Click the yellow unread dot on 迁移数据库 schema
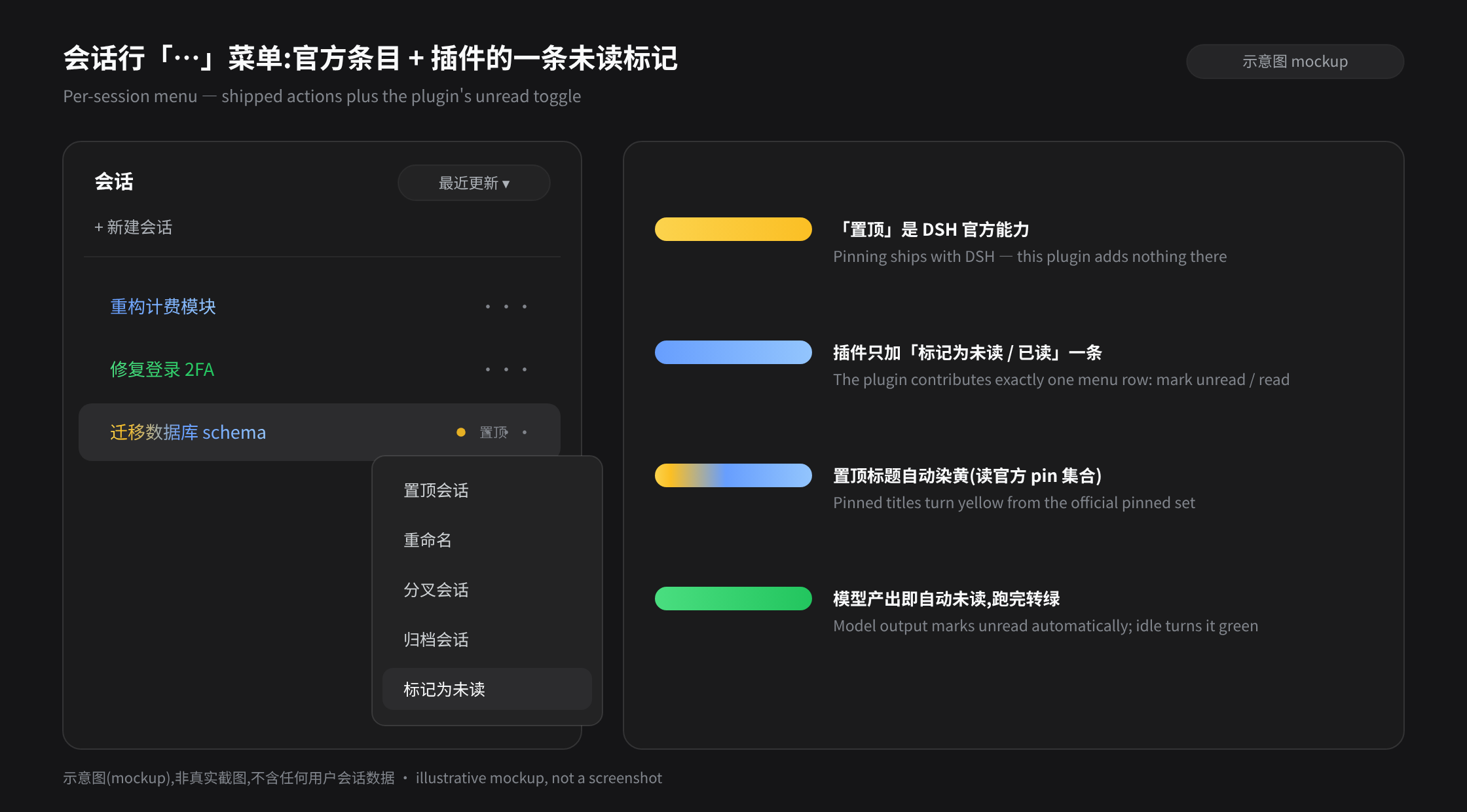Screen dimensions: 1467x812 (461, 432)
